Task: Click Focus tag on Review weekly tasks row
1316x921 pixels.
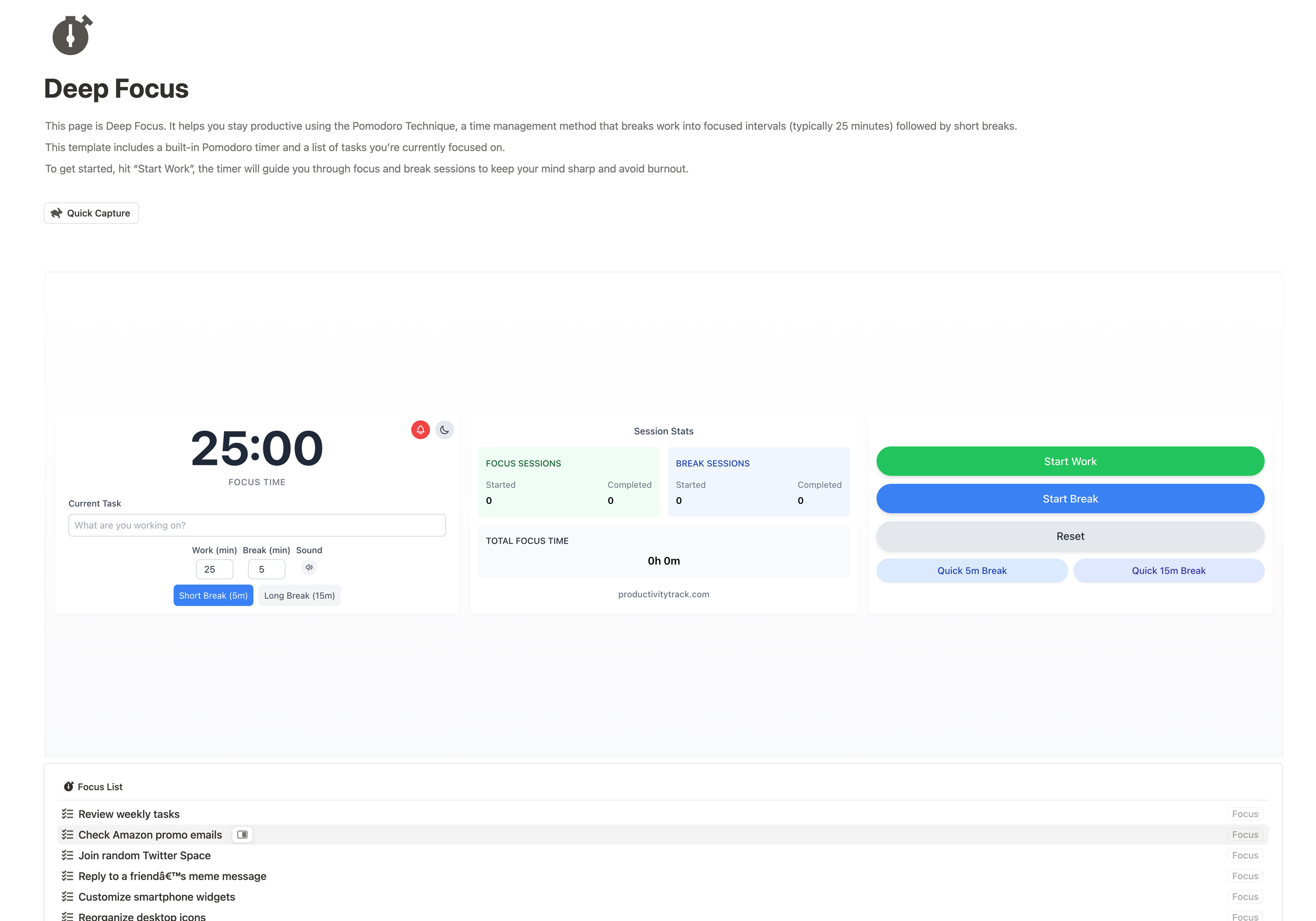Action: pyautogui.click(x=1245, y=814)
